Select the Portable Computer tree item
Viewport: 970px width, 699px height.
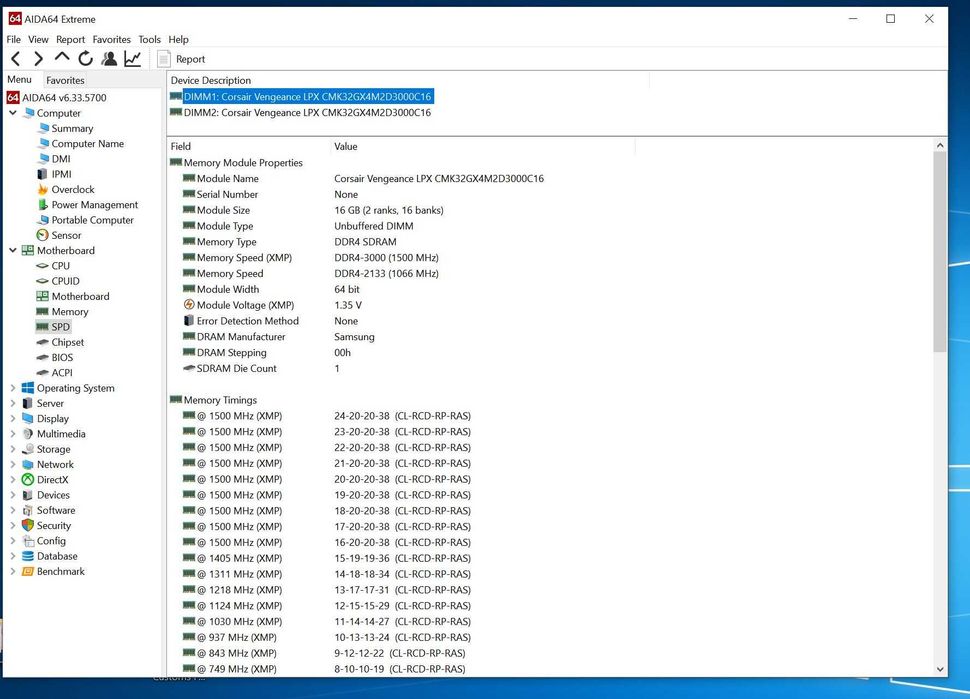92,220
